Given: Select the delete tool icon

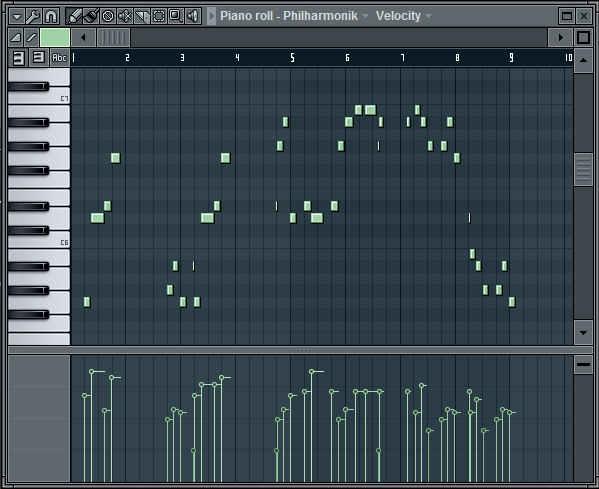Looking at the screenshot, I should tap(108, 16).
